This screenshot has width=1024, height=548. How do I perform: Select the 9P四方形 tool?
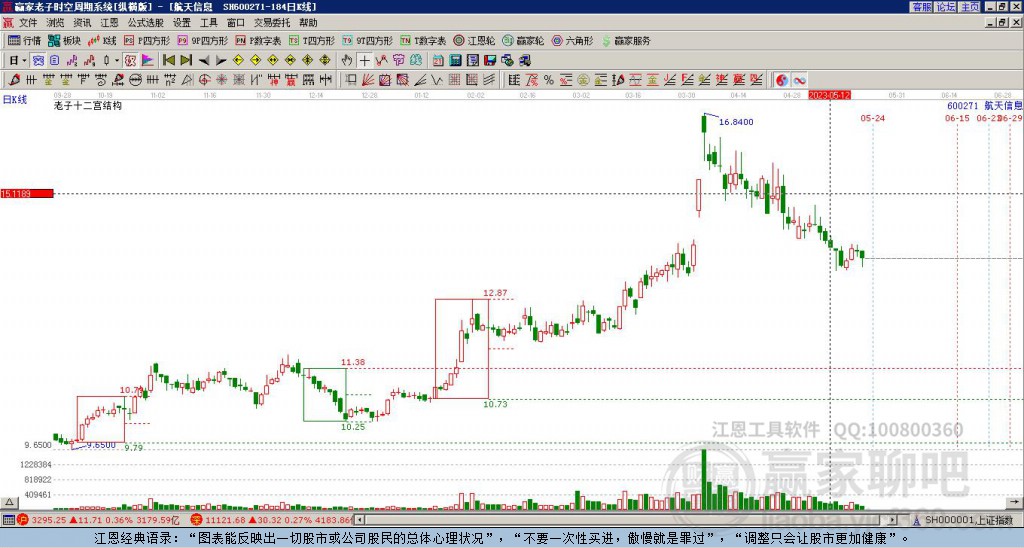tap(202, 40)
